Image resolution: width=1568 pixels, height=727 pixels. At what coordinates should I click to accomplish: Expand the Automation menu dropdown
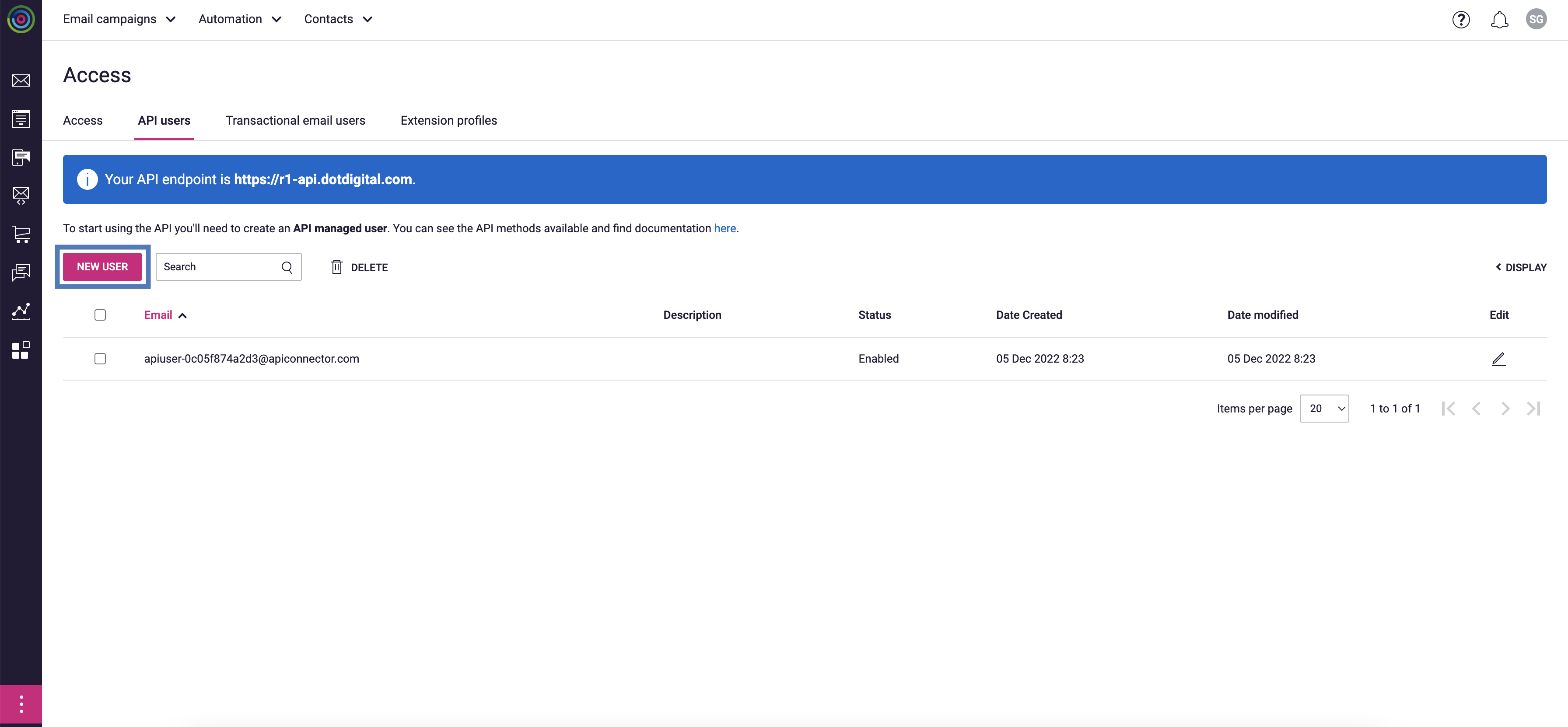click(x=240, y=20)
